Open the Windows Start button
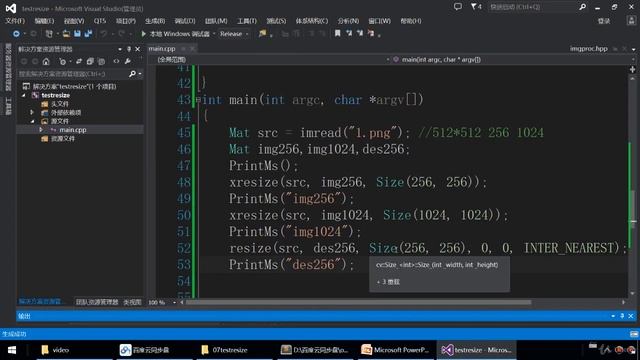The width and height of the screenshot is (640, 360). pos(12,350)
